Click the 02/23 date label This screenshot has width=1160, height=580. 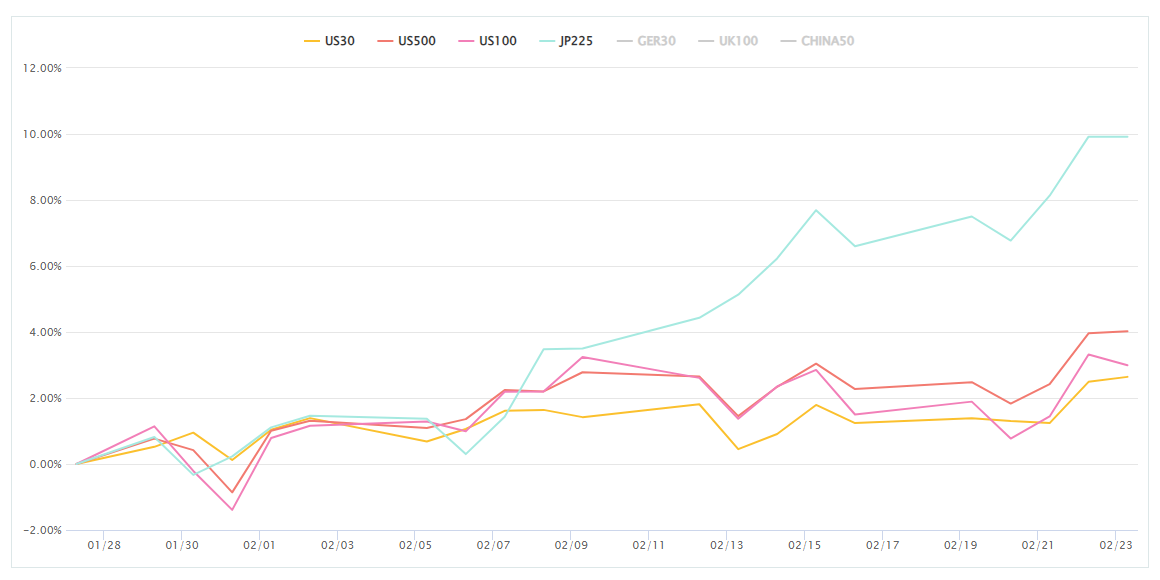pyautogui.click(x=1116, y=546)
